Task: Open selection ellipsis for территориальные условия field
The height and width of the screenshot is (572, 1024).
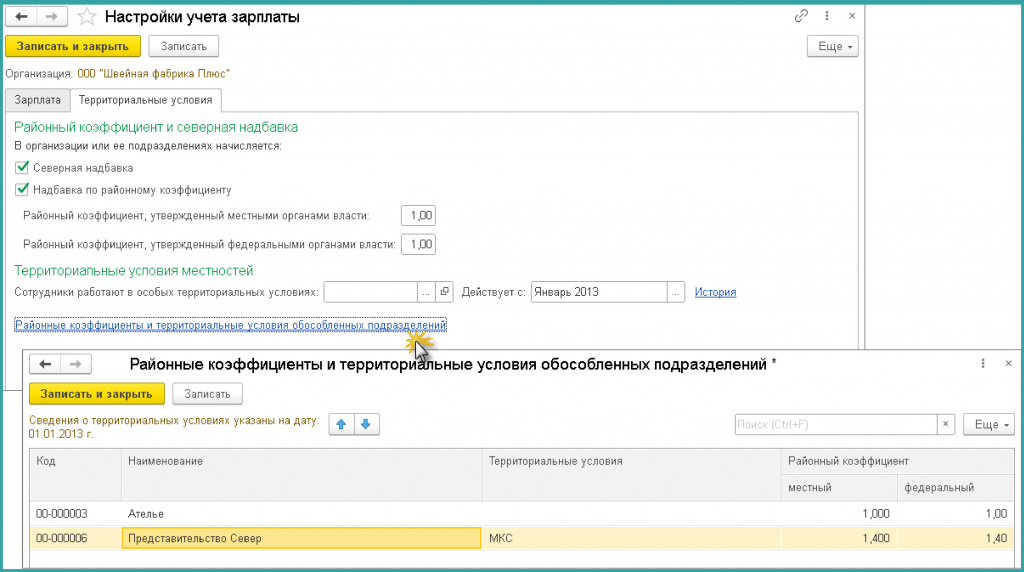Action: pyautogui.click(x=426, y=292)
